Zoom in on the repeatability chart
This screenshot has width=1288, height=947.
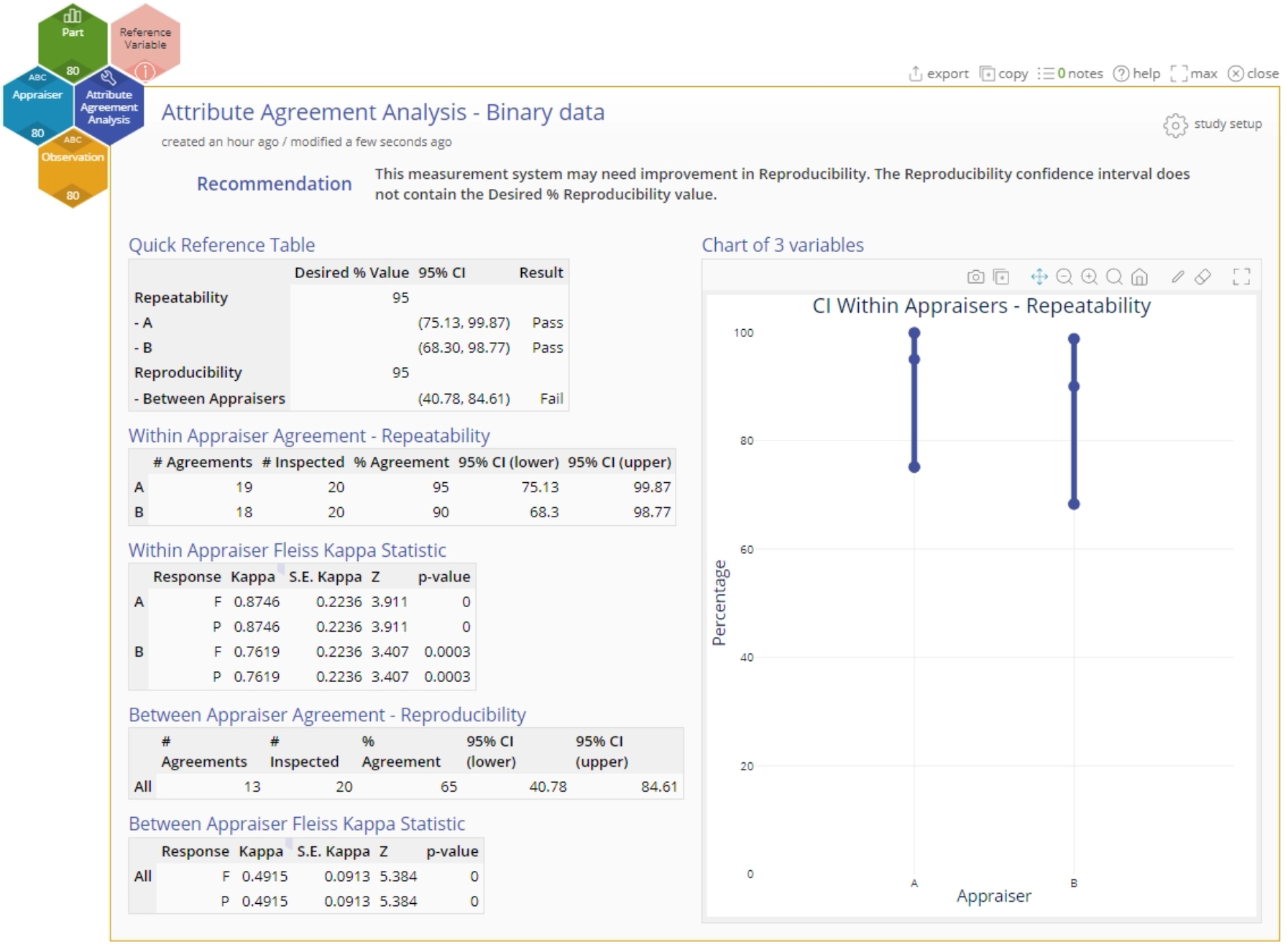click(1090, 277)
